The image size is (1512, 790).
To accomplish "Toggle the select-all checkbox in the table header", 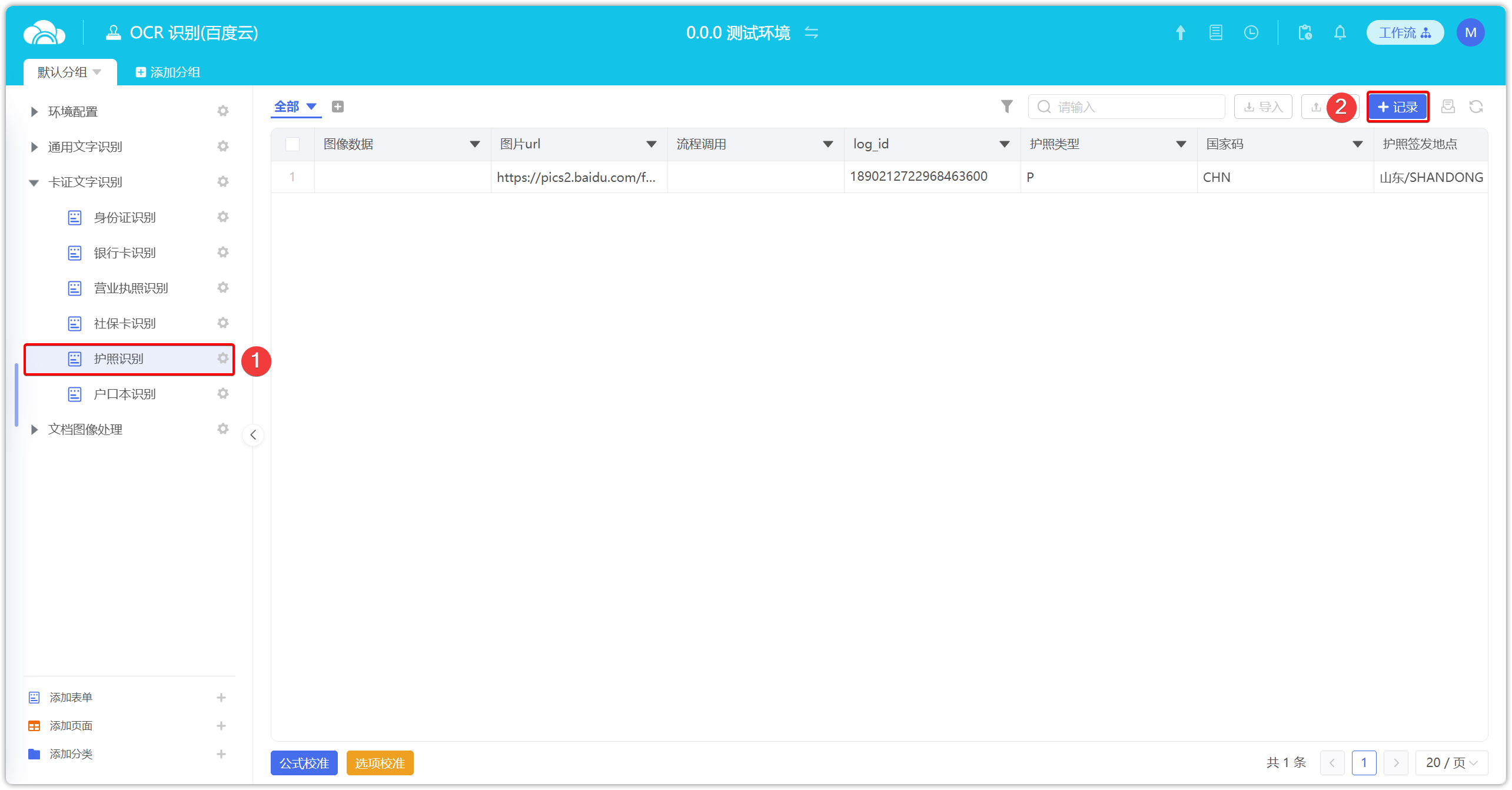I will click(293, 144).
